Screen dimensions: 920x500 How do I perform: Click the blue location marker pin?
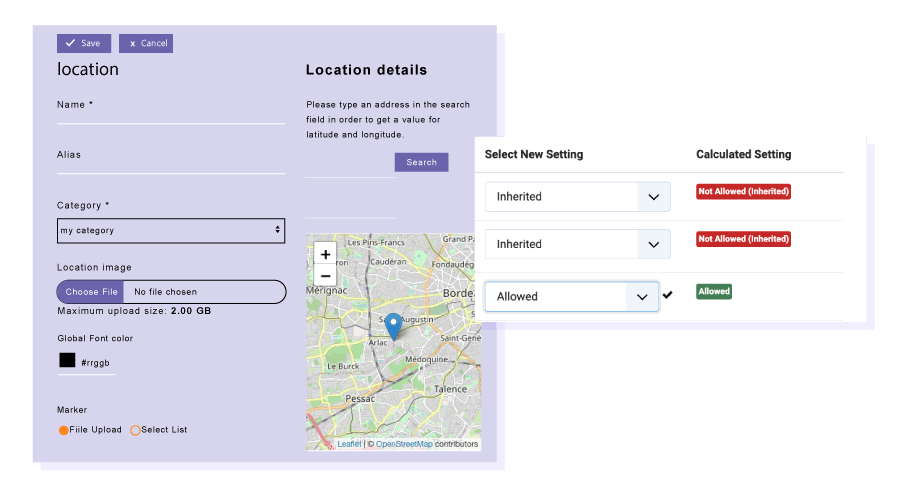pyautogui.click(x=393, y=325)
